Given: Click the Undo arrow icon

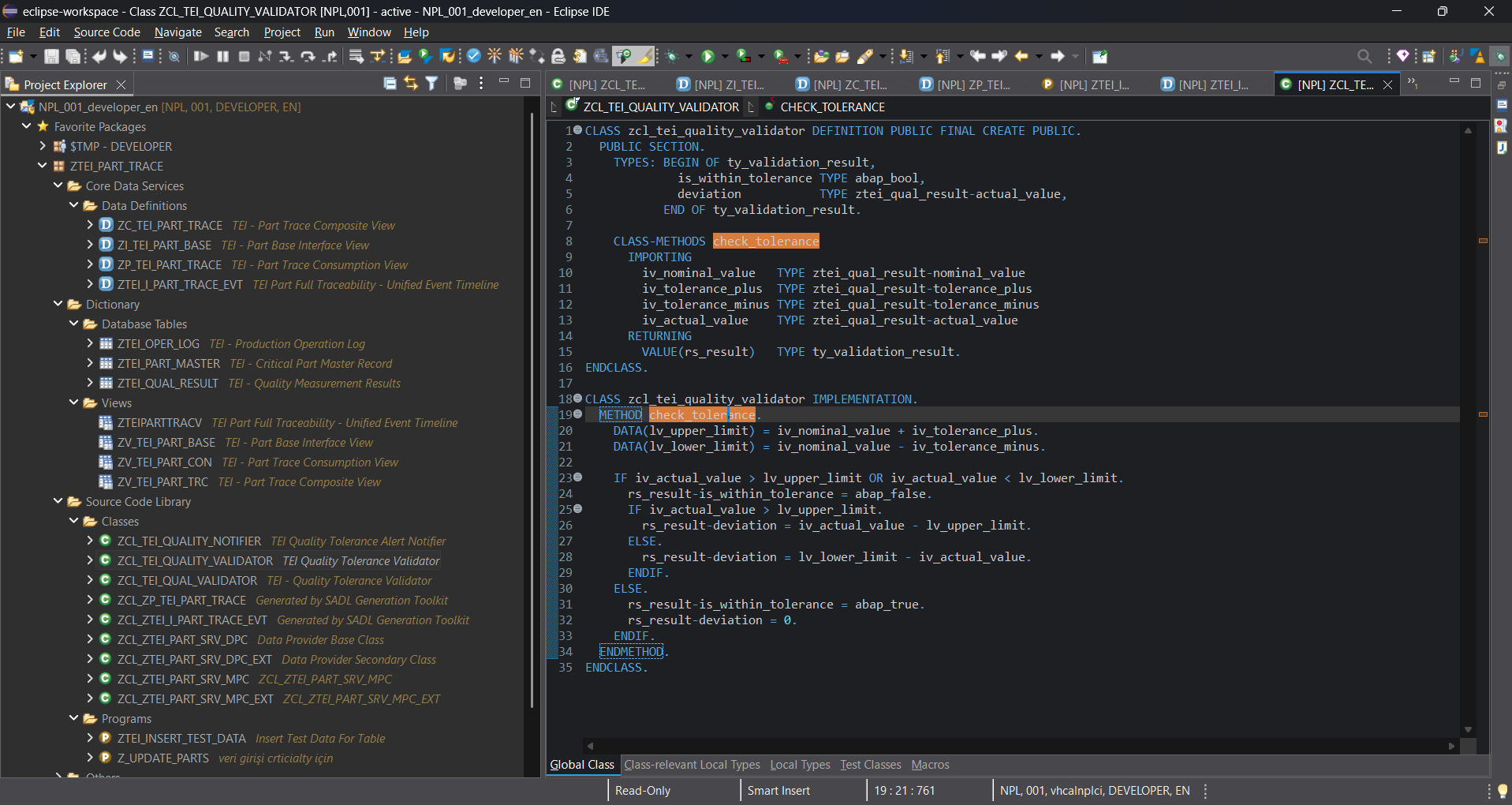Looking at the screenshot, I should [x=99, y=56].
